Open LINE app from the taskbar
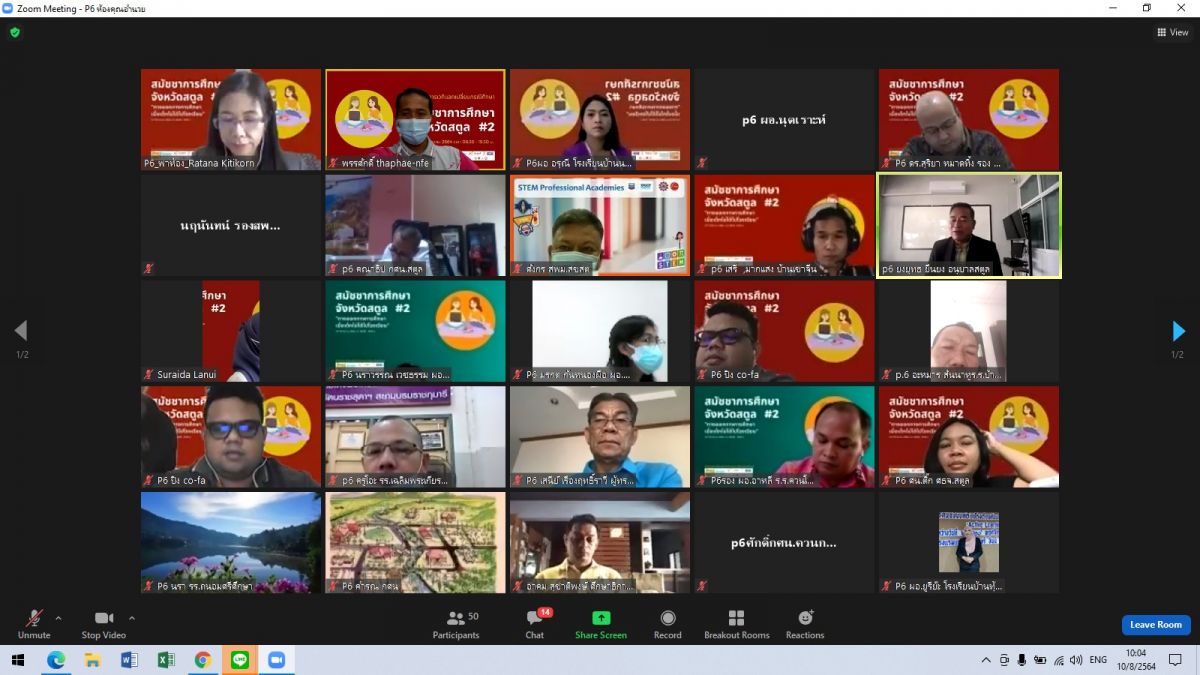 [x=239, y=660]
